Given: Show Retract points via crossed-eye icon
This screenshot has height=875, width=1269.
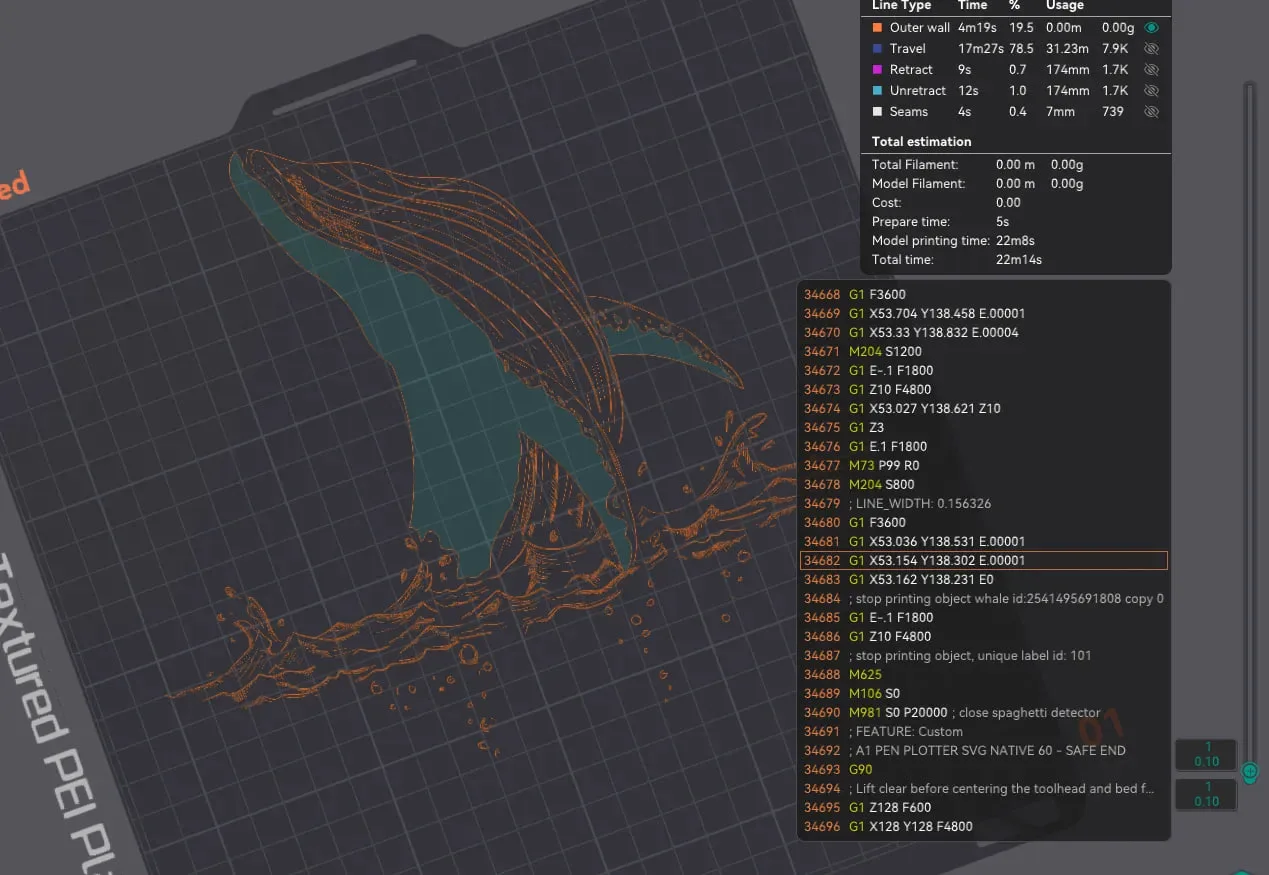Looking at the screenshot, I should 1151,70.
